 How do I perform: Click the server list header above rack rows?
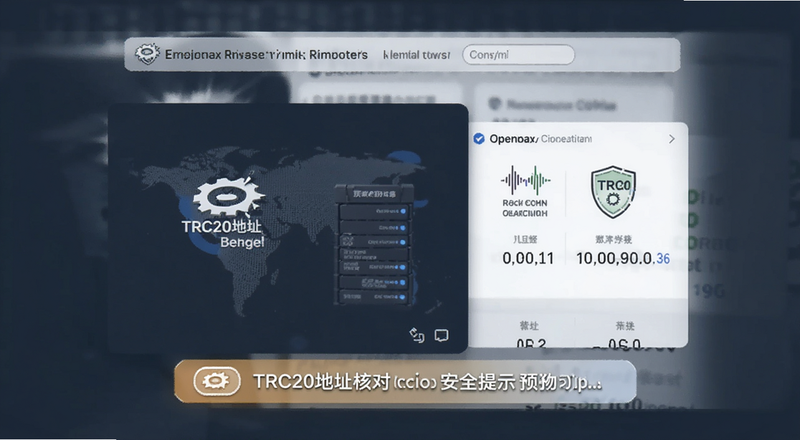374,193
